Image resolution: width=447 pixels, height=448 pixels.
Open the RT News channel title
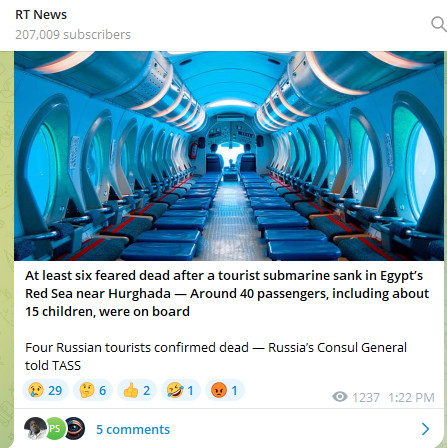[x=41, y=15]
